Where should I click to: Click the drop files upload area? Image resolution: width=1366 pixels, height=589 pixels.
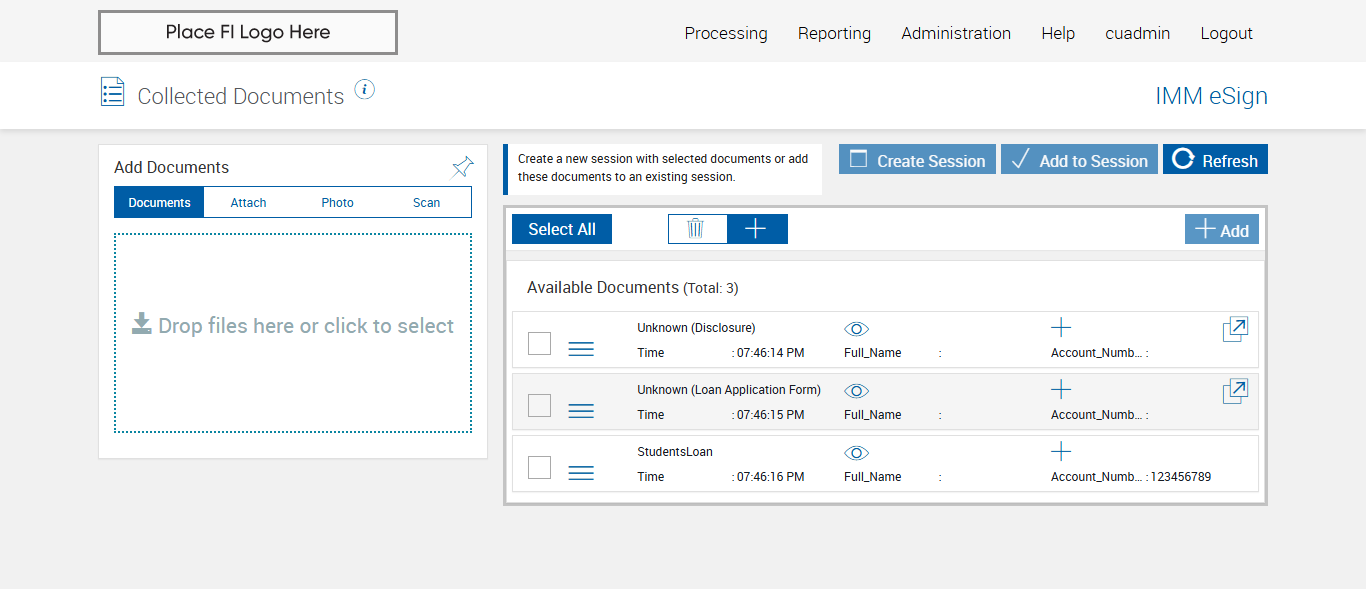[293, 332]
